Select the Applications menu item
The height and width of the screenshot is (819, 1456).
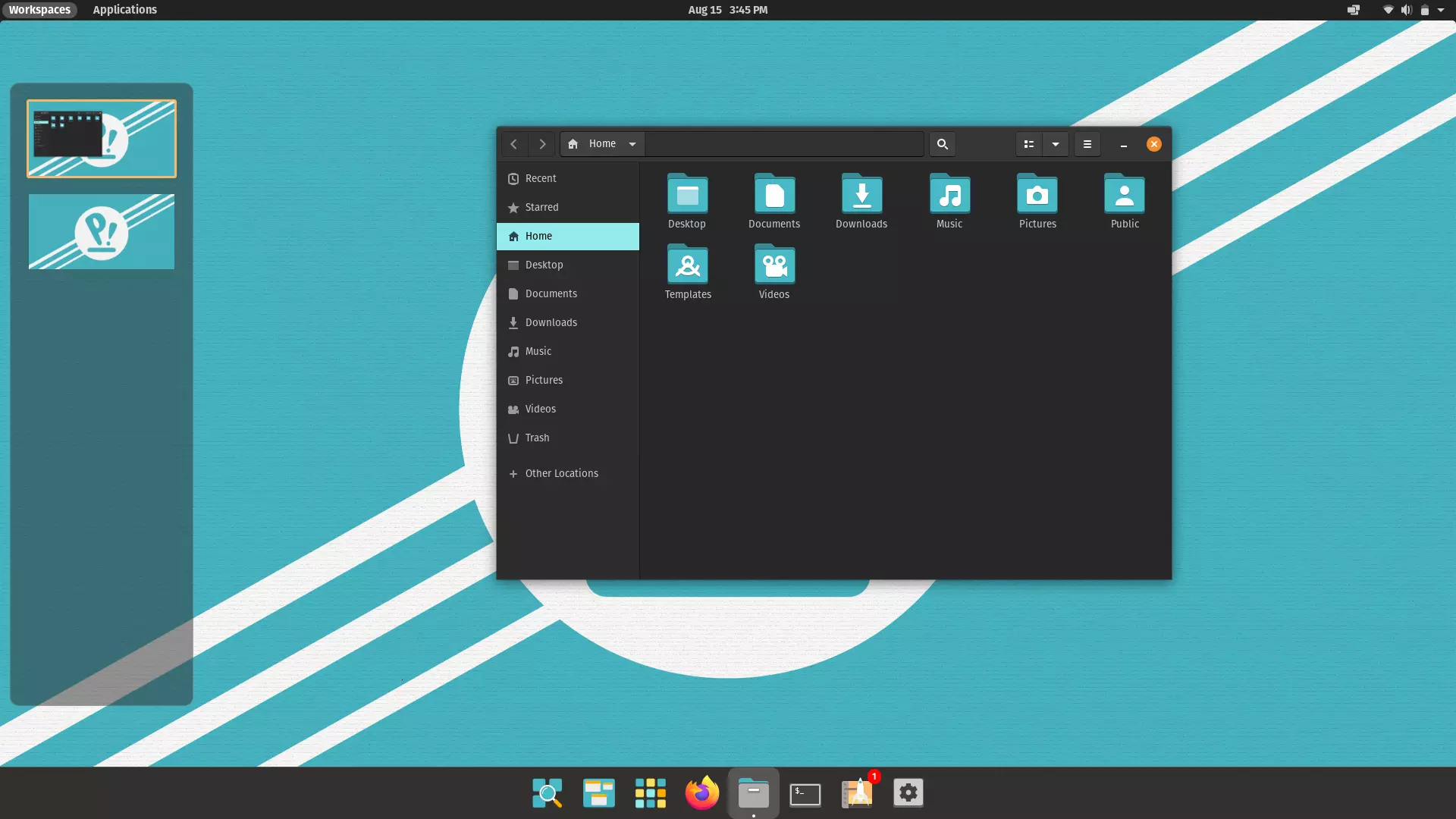coord(125,9)
